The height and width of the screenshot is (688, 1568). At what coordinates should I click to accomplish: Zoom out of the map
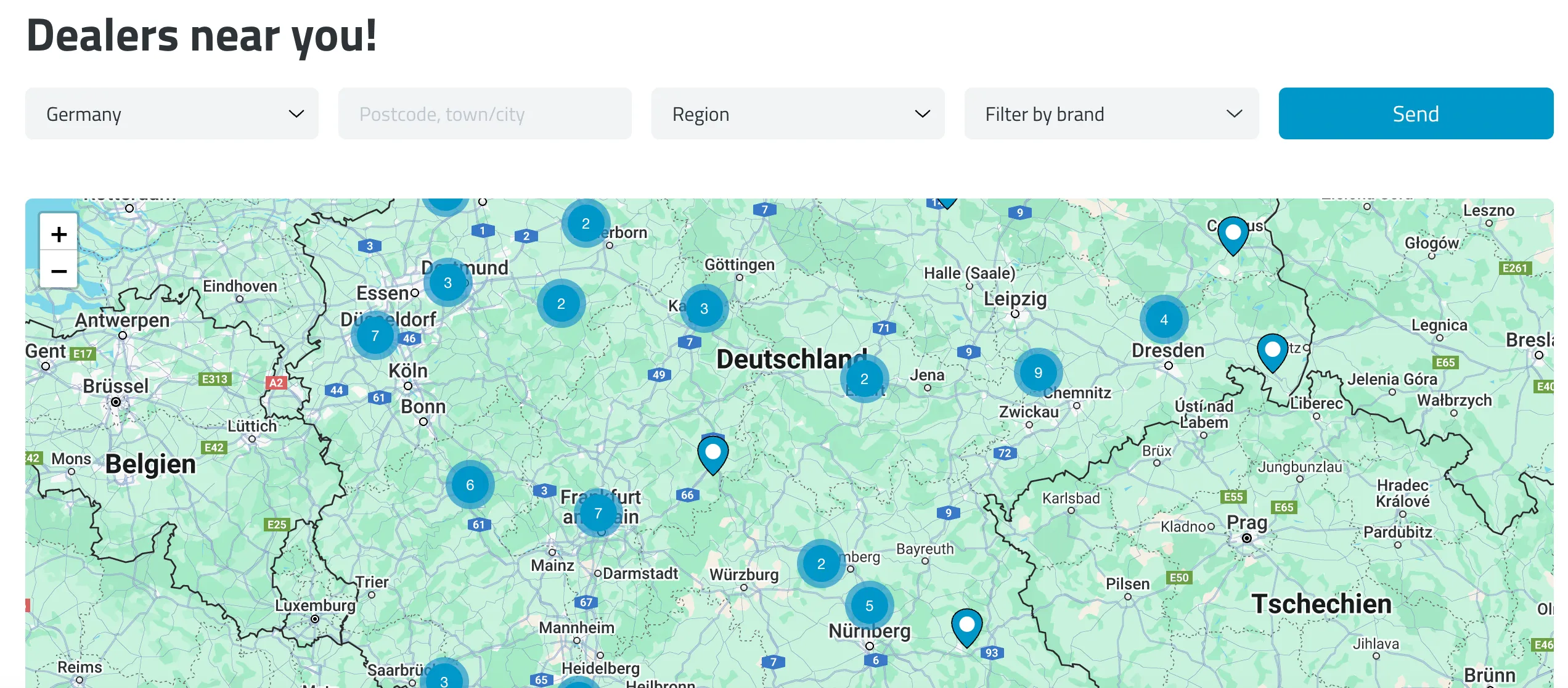pyautogui.click(x=59, y=271)
